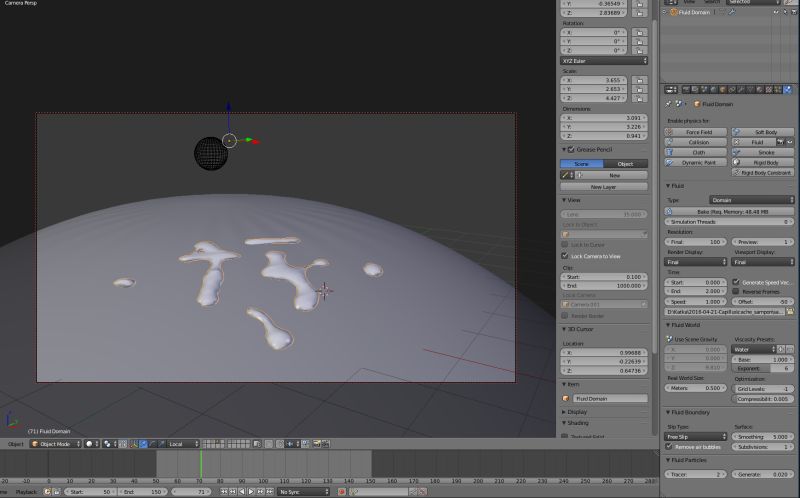Open the Render Display dropdown
Screen dimensions: 800x498
[695, 262]
